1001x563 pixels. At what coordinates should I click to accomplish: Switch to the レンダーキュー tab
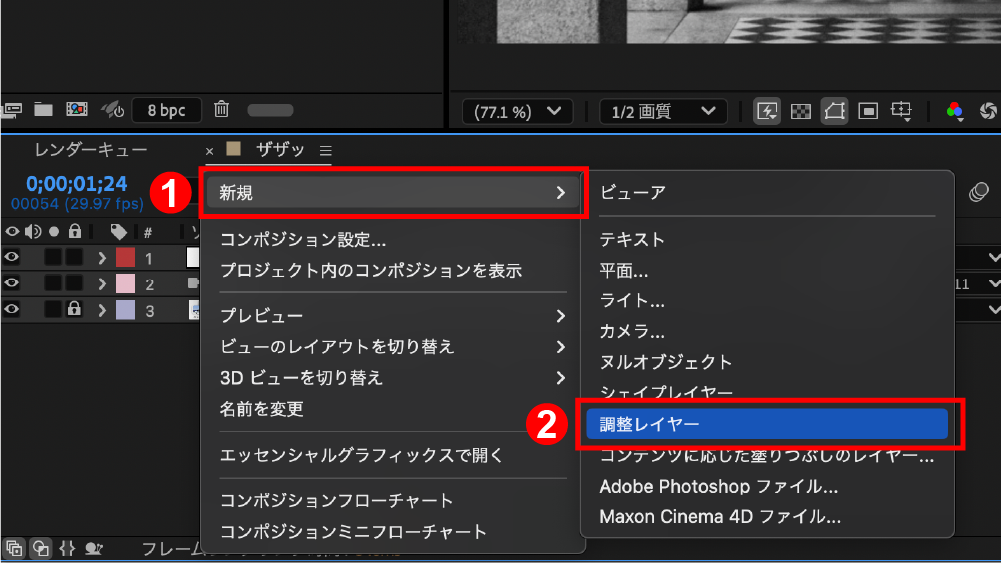pos(91,150)
